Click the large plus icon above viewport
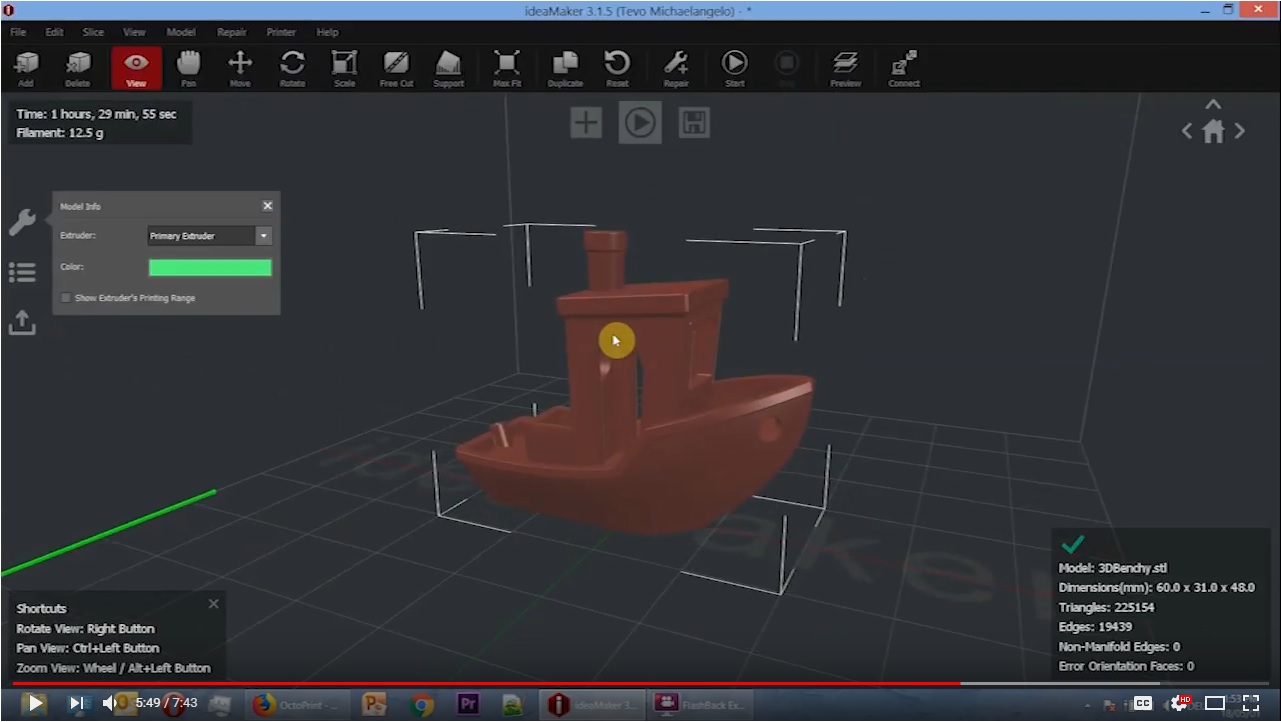The height and width of the screenshot is (722, 1281). (x=586, y=123)
